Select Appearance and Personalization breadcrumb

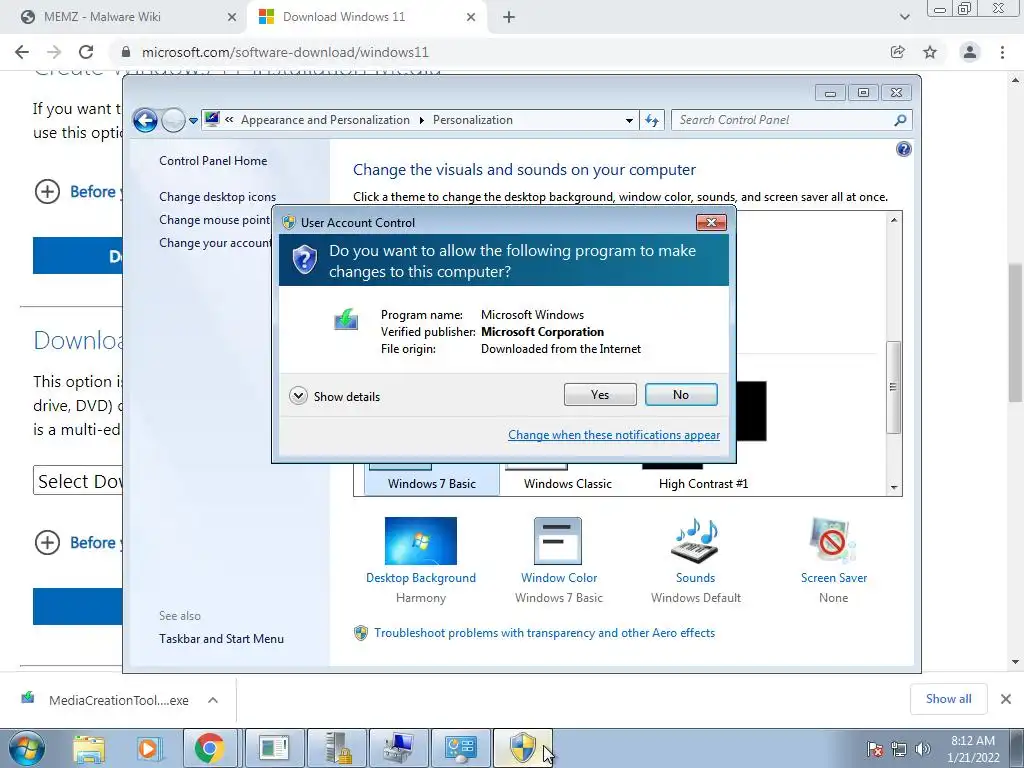[325, 120]
